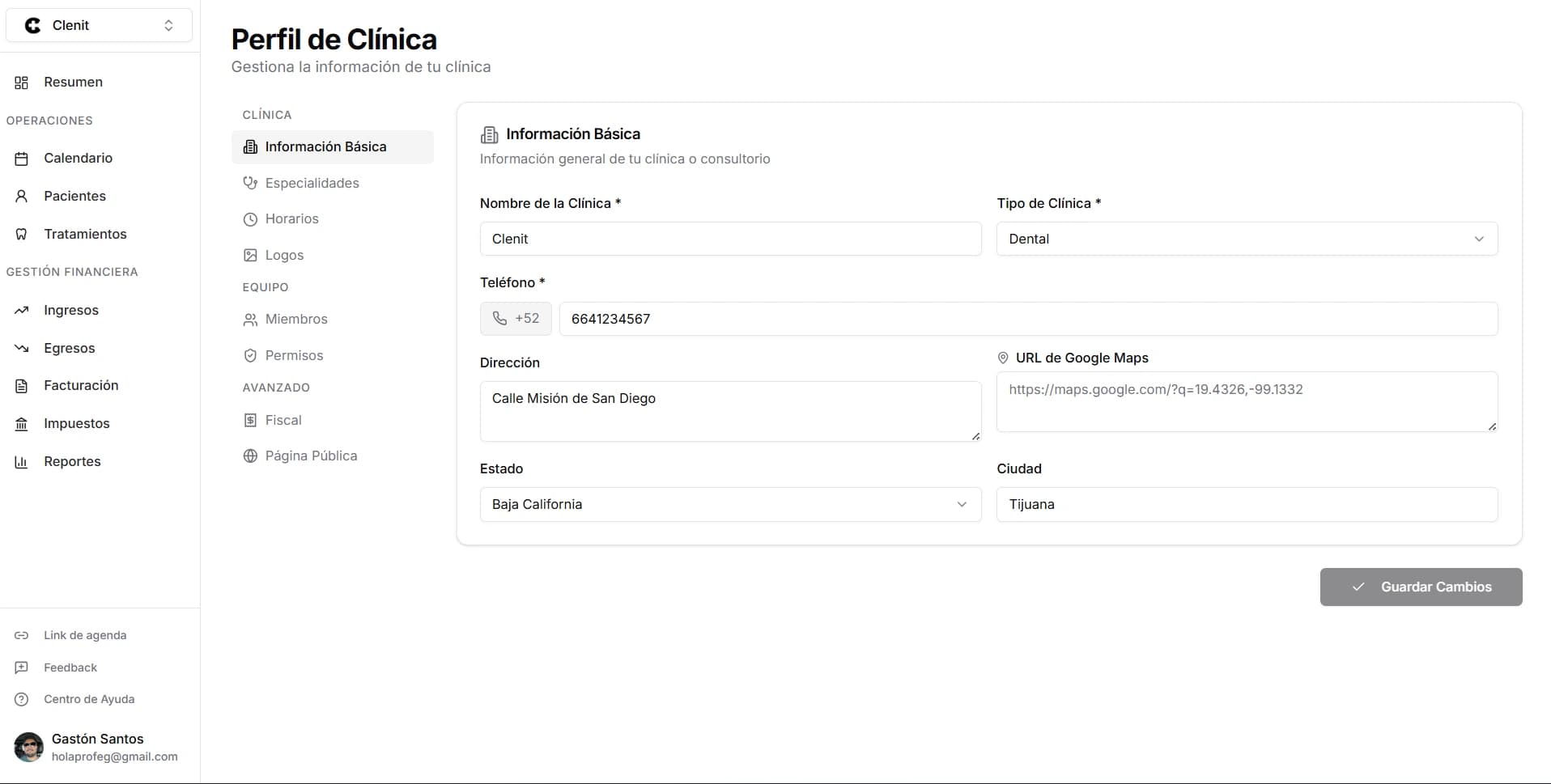The height and width of the screenshot is (784, 1551).
Task: Click the Facturación document icon
Action: pos(22,386)
